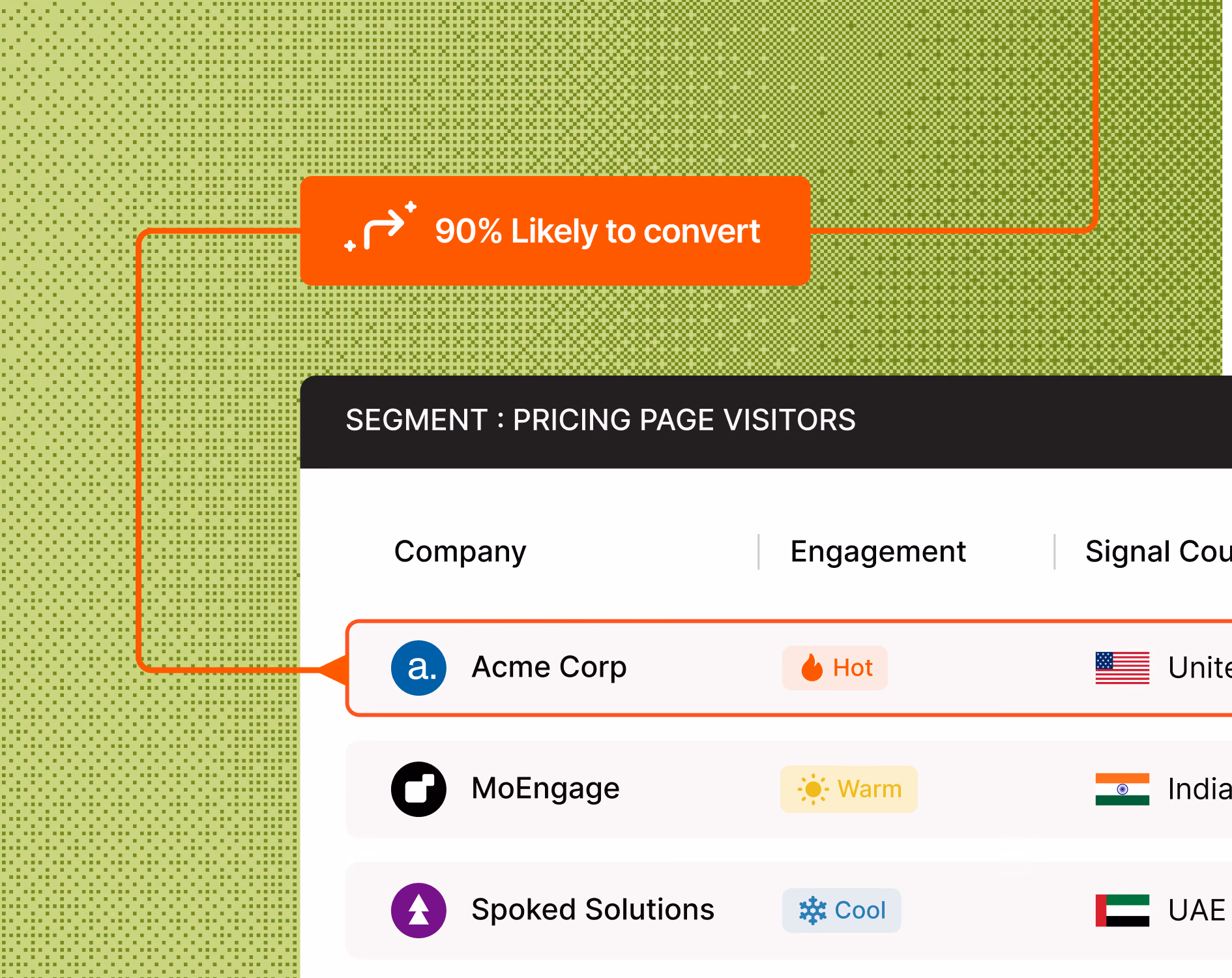Viewport: 1232px width, 978px height.
Task: Click the Signal Count column header
Action: pos(1158,552)
